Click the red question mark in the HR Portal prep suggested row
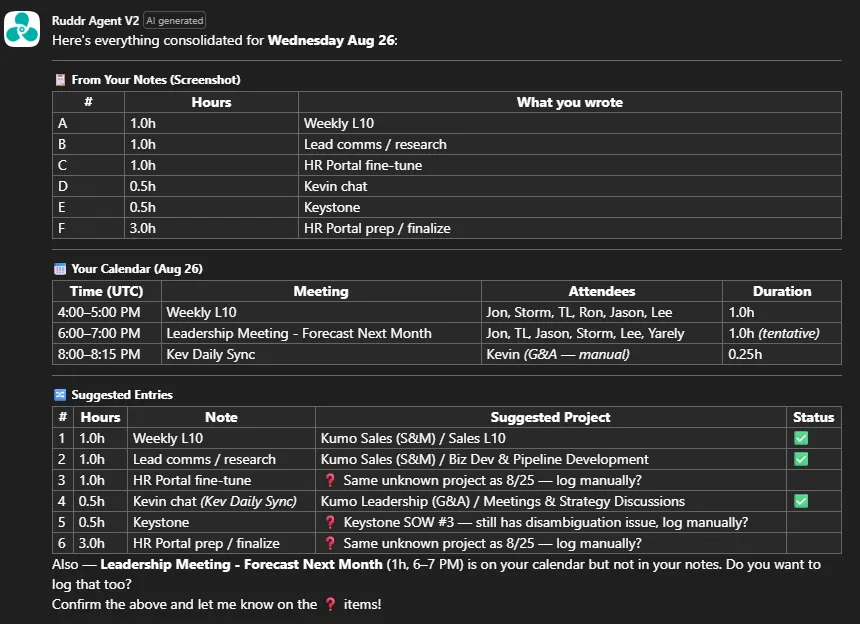The width and height of the screenshot is (860, 624). [330, 543]
